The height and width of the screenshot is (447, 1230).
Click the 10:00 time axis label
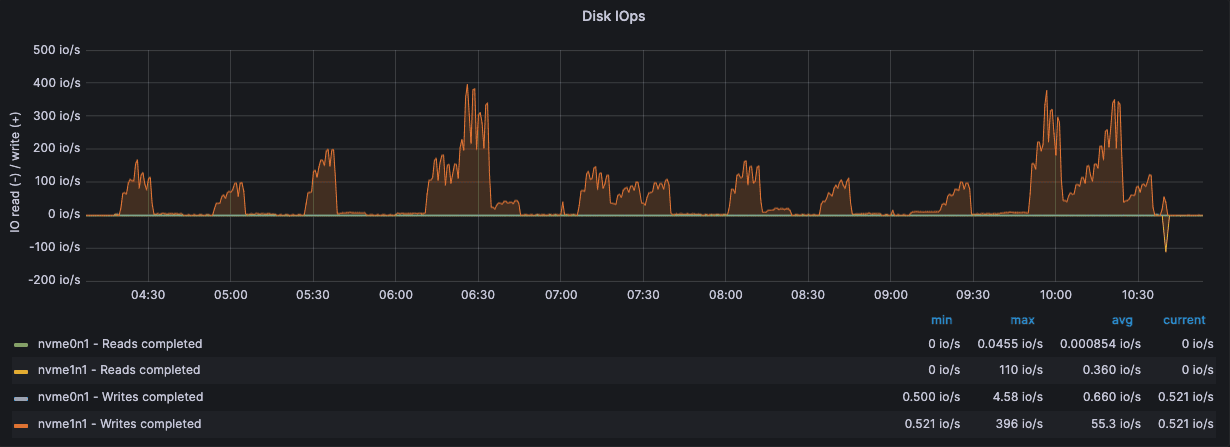(x=1056, y=295)
